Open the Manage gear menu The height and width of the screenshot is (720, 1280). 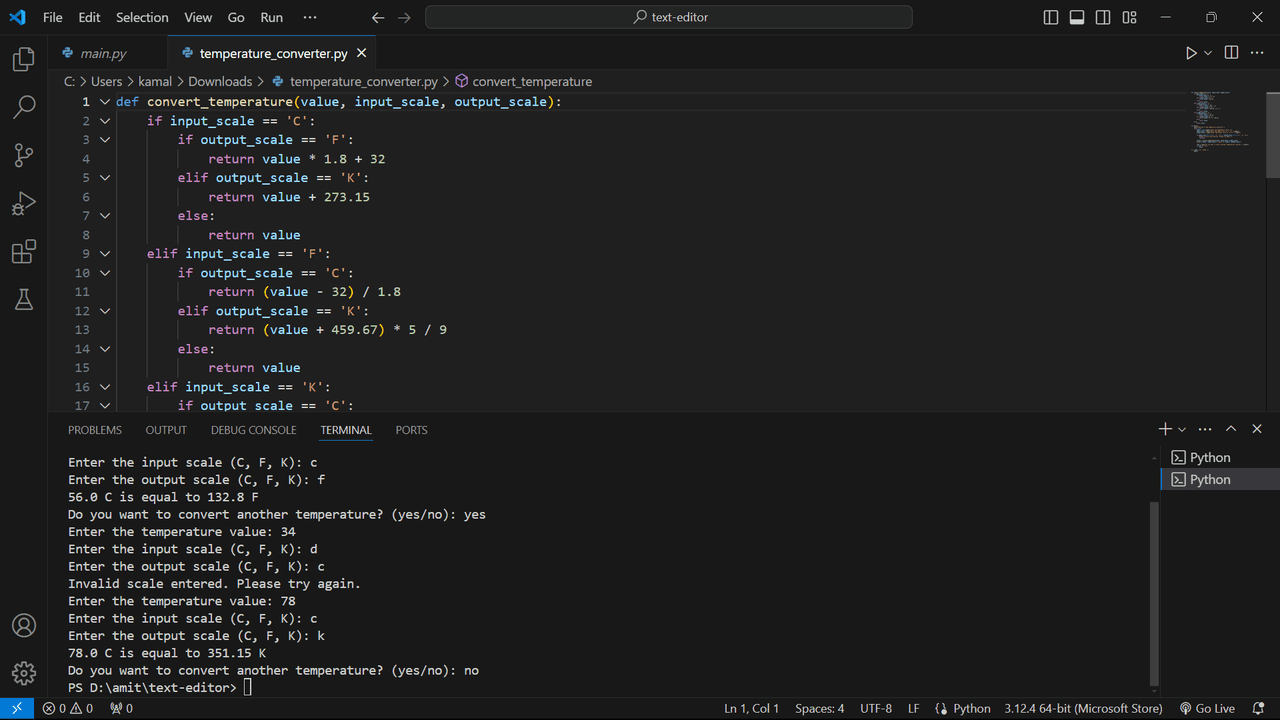coord(24,673)
